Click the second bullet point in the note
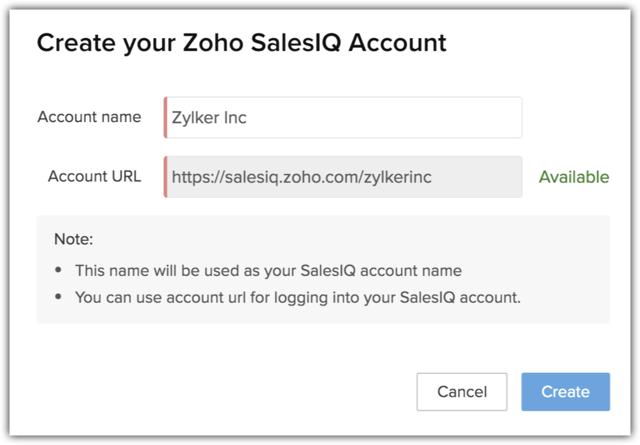This screenshot has width=640, height=445. [x=58, y=296]
